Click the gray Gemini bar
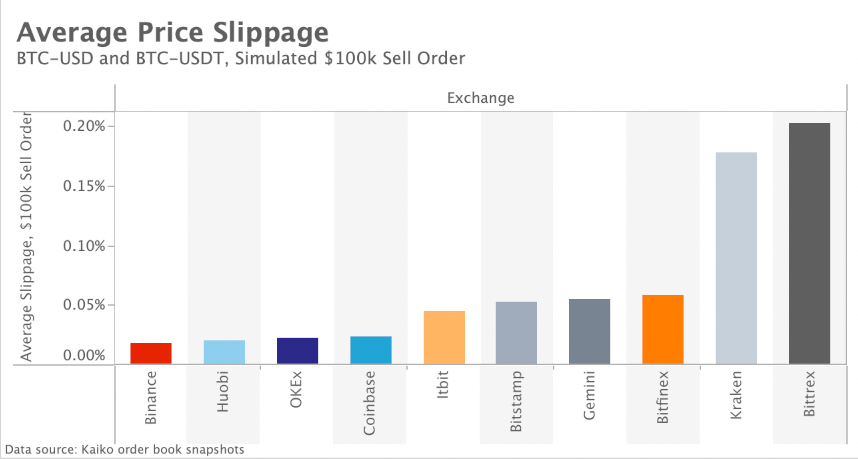 (x=590, y=332)
